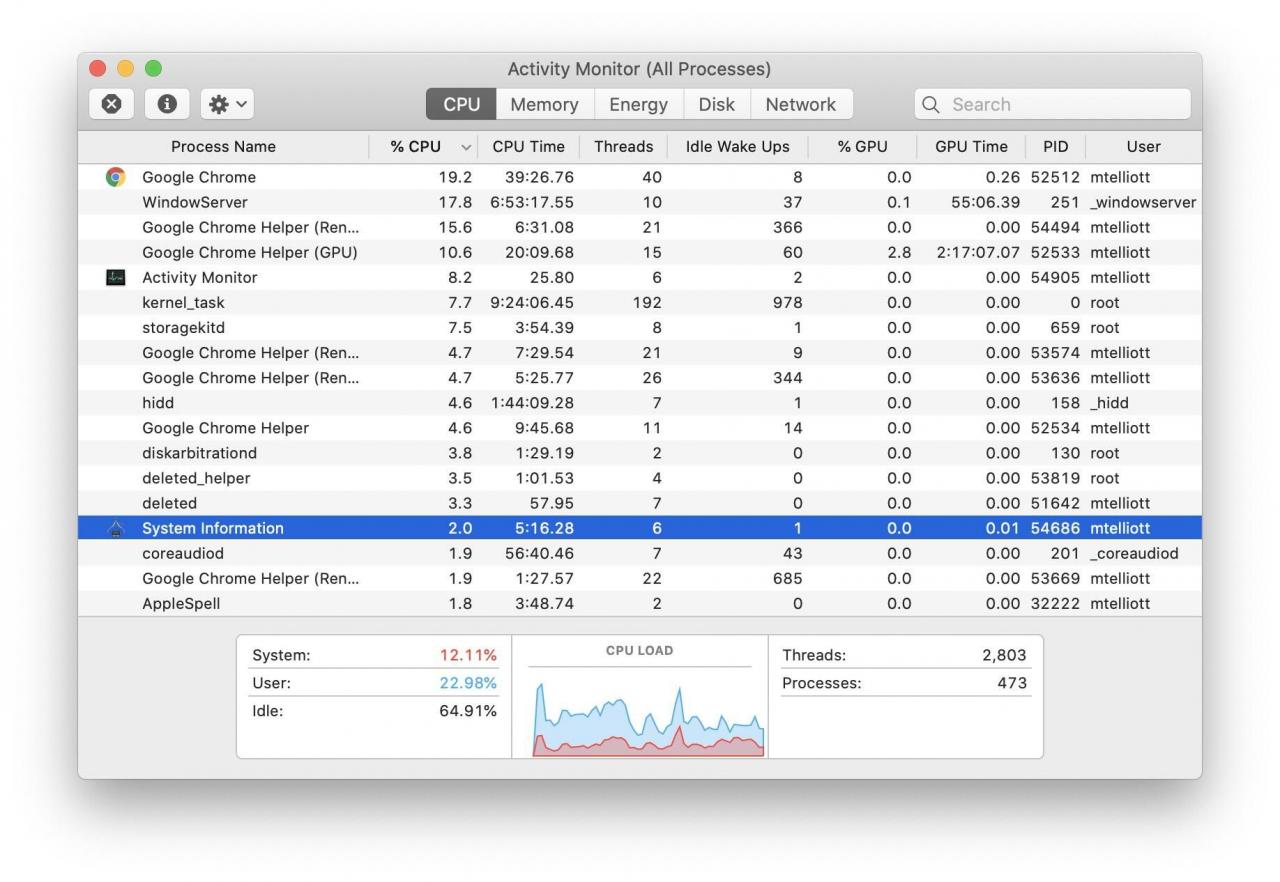Select the coreaudiod process row

[x=640, y=553]
